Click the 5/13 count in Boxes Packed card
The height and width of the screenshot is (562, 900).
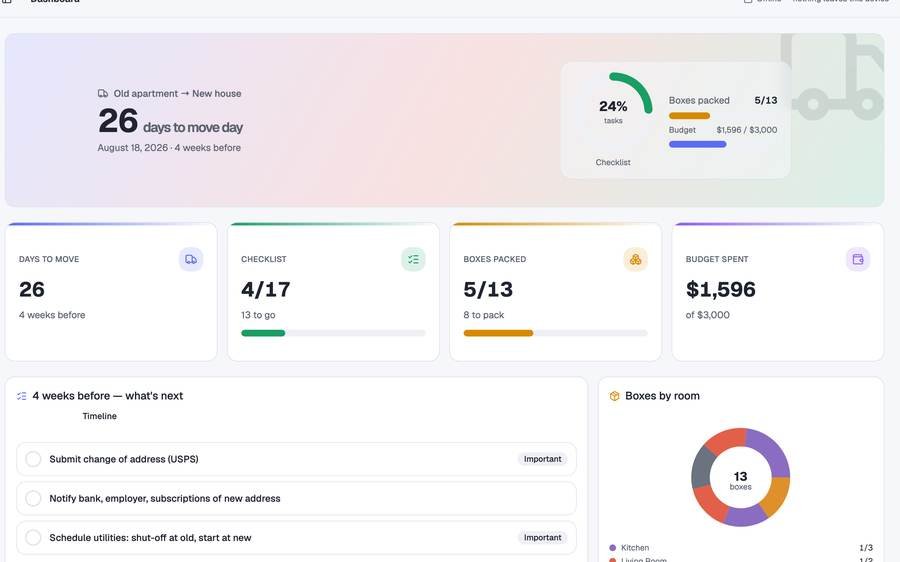[x=488, y=289]
